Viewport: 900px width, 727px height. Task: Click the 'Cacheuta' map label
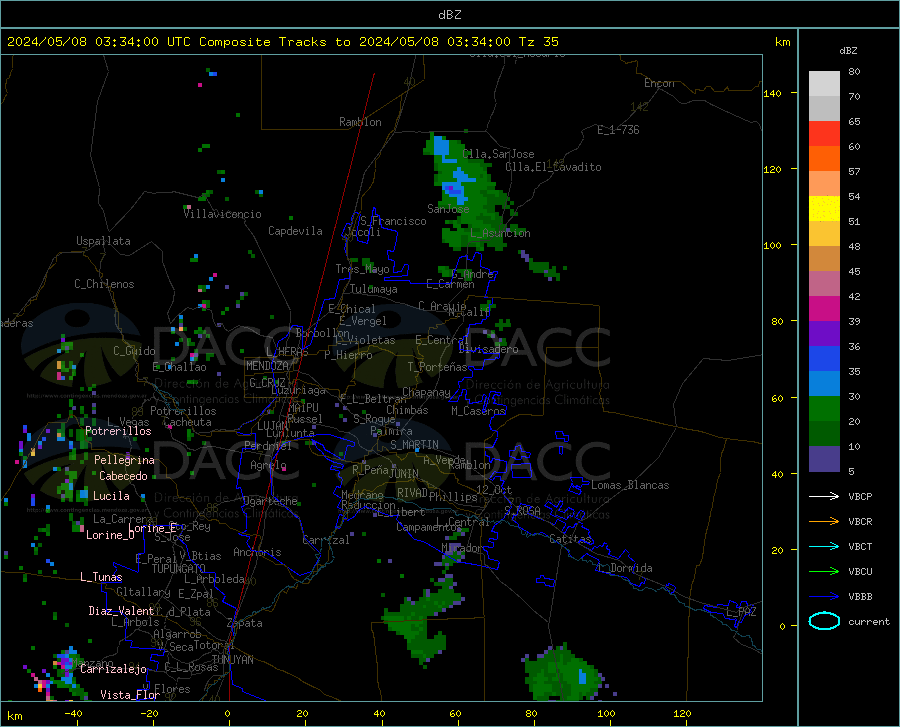(x=187, y=422)
